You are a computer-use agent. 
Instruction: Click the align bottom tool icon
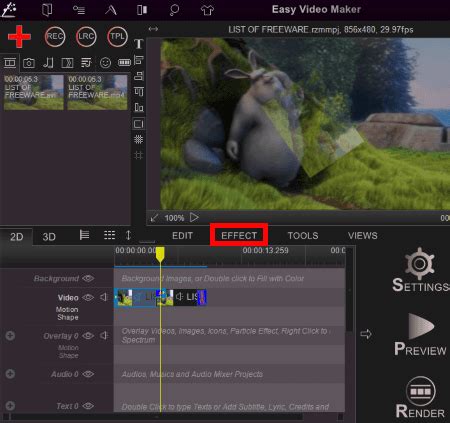(x=139, y=76)
